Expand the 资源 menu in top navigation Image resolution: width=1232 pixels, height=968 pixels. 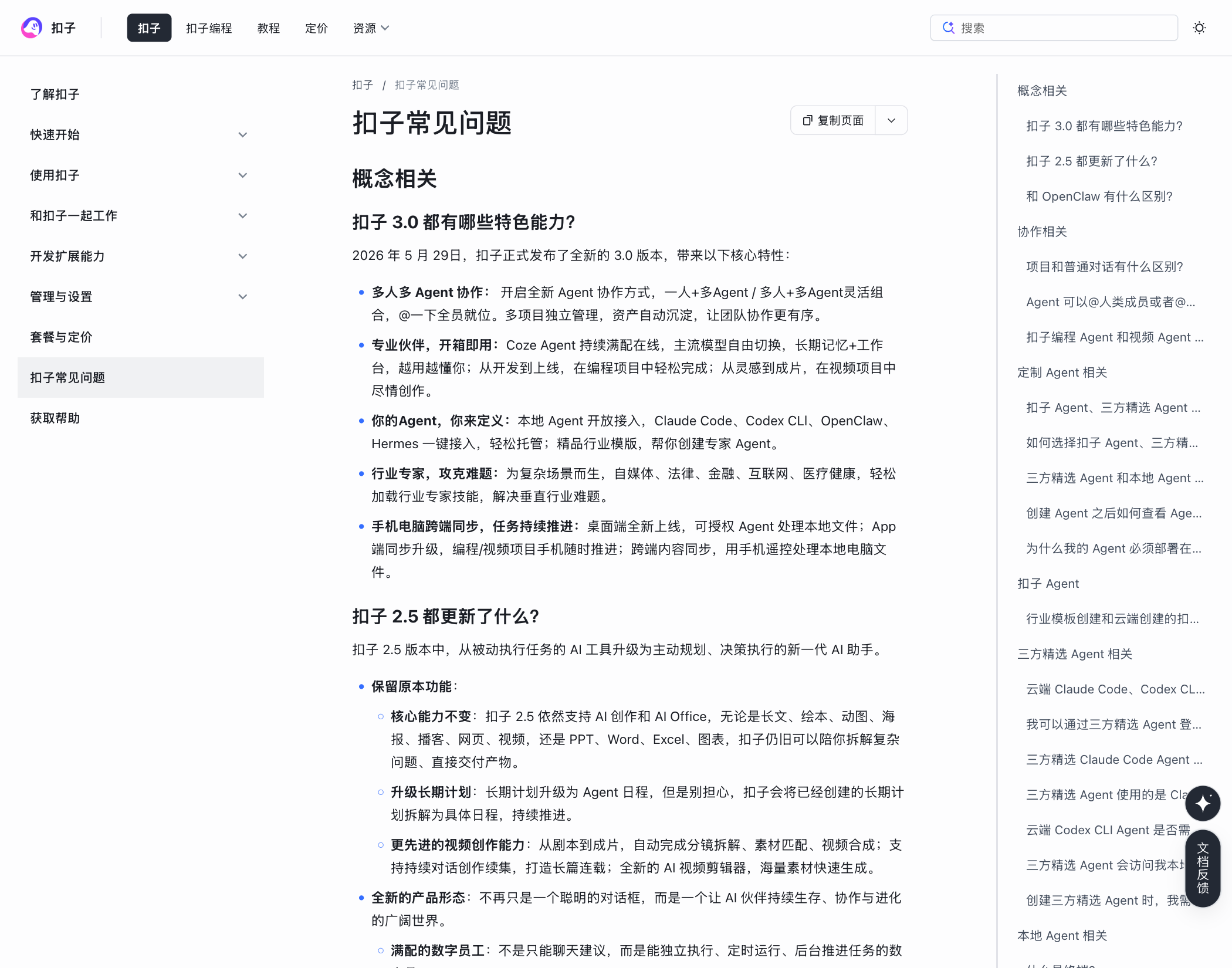click(x=371, y=28)
